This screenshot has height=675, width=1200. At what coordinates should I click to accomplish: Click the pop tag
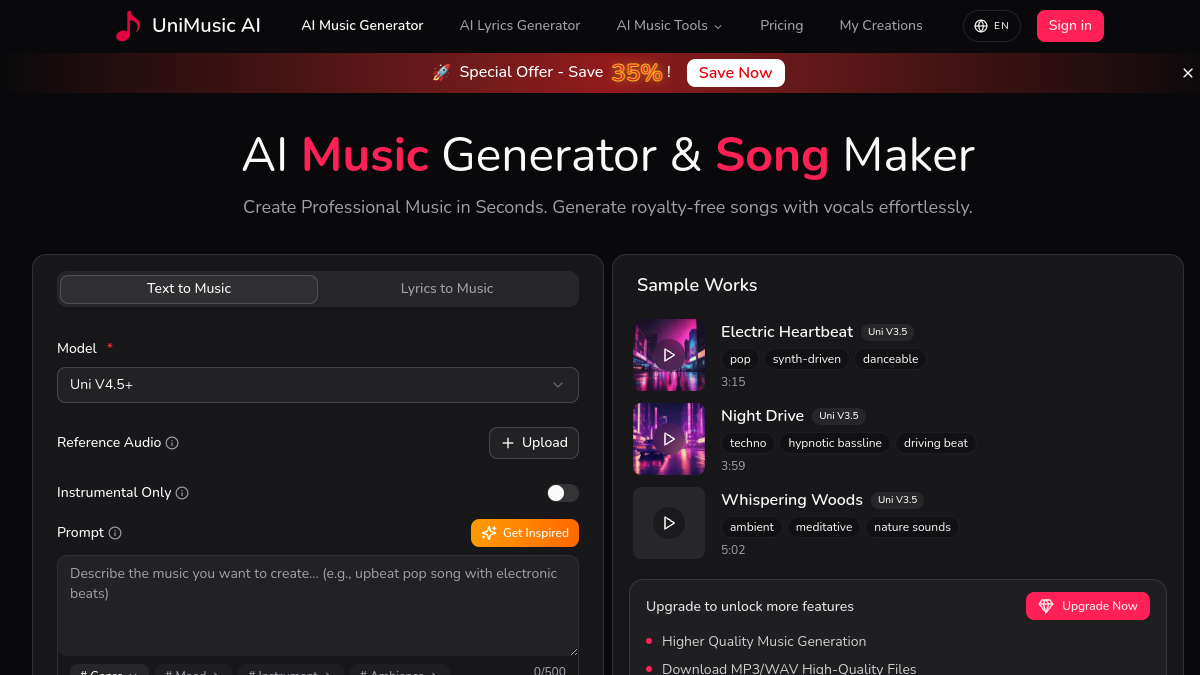pyautogui.click(x=740, y=359)
